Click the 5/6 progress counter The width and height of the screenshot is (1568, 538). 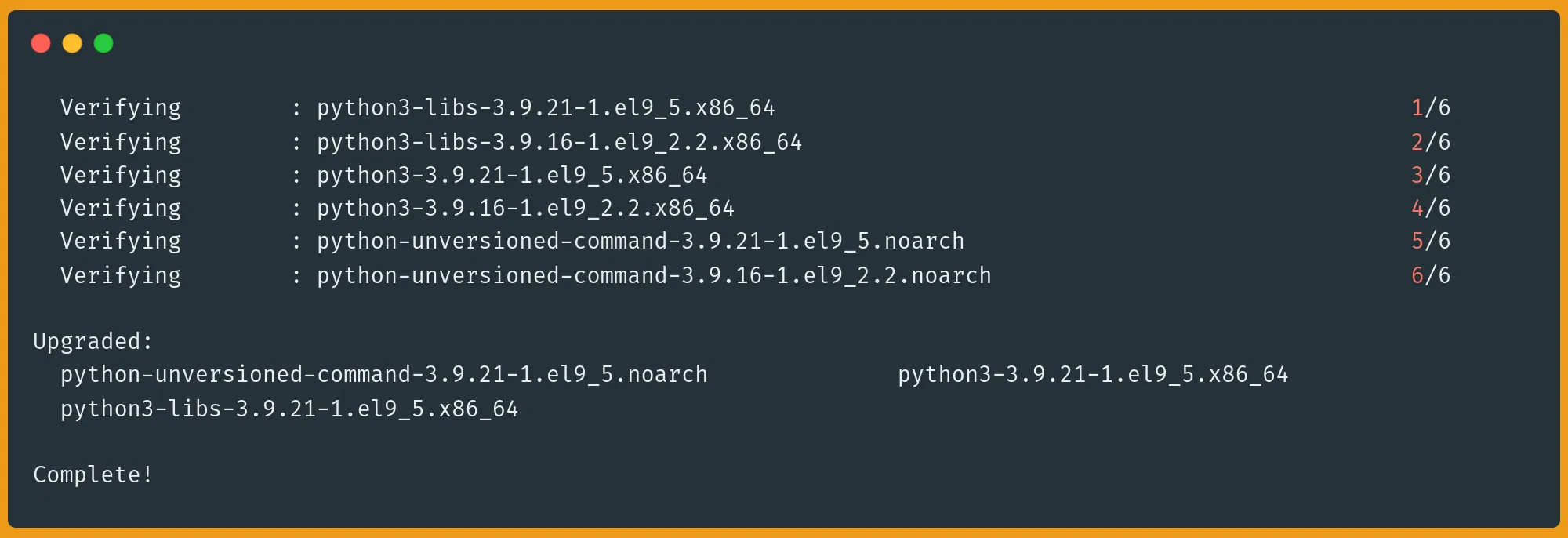1431,241
